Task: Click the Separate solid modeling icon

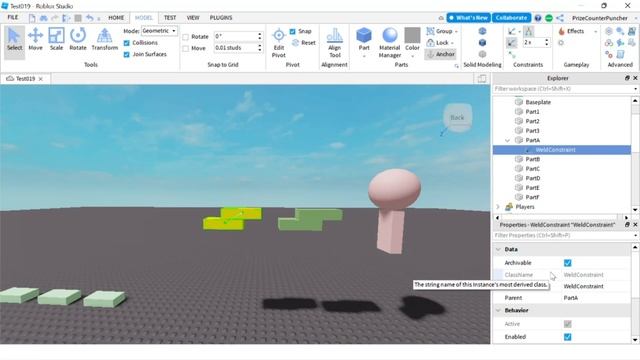Action: point(482,54)
